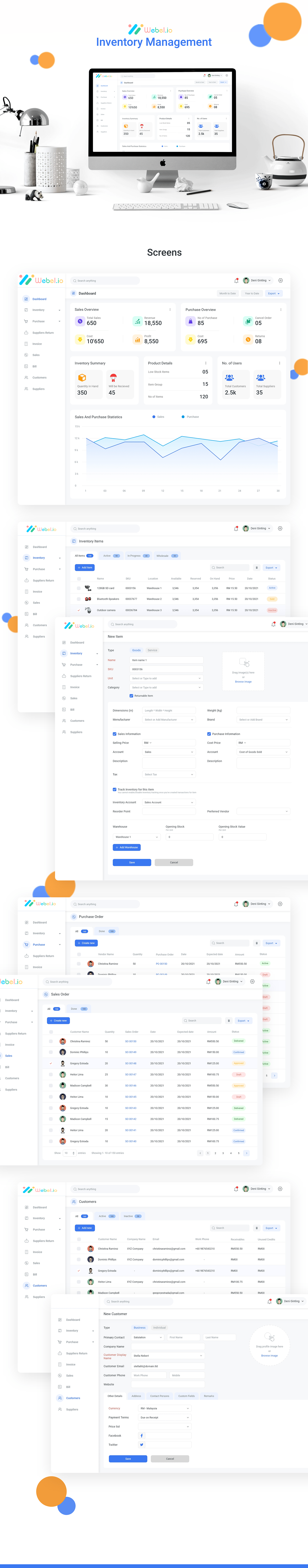Click Sales legend dot on statistics chart
Viewport: 308px width, 1568px height.
click(x=154, y=417)
